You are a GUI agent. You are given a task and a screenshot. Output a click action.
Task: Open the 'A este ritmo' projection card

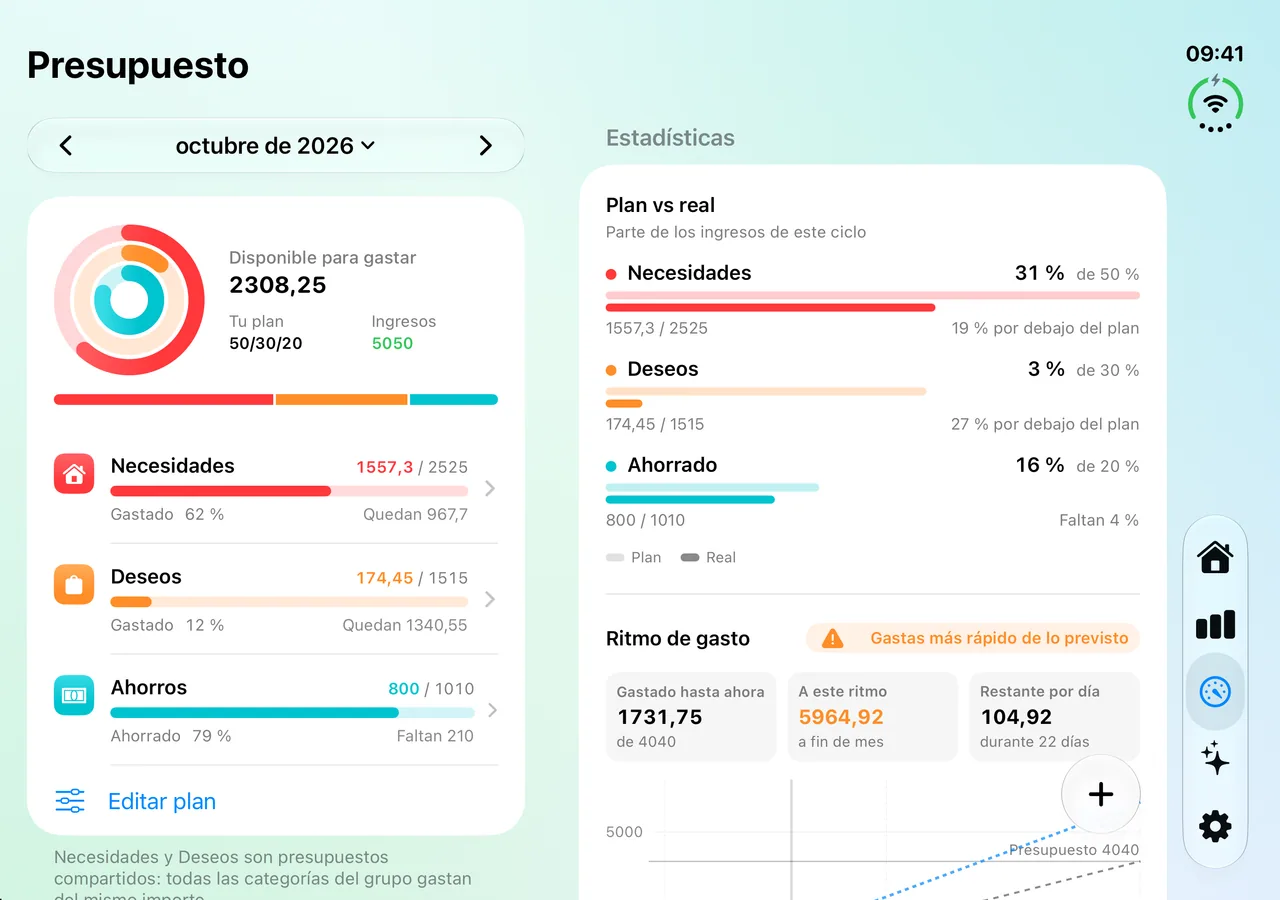click(873, 717)
